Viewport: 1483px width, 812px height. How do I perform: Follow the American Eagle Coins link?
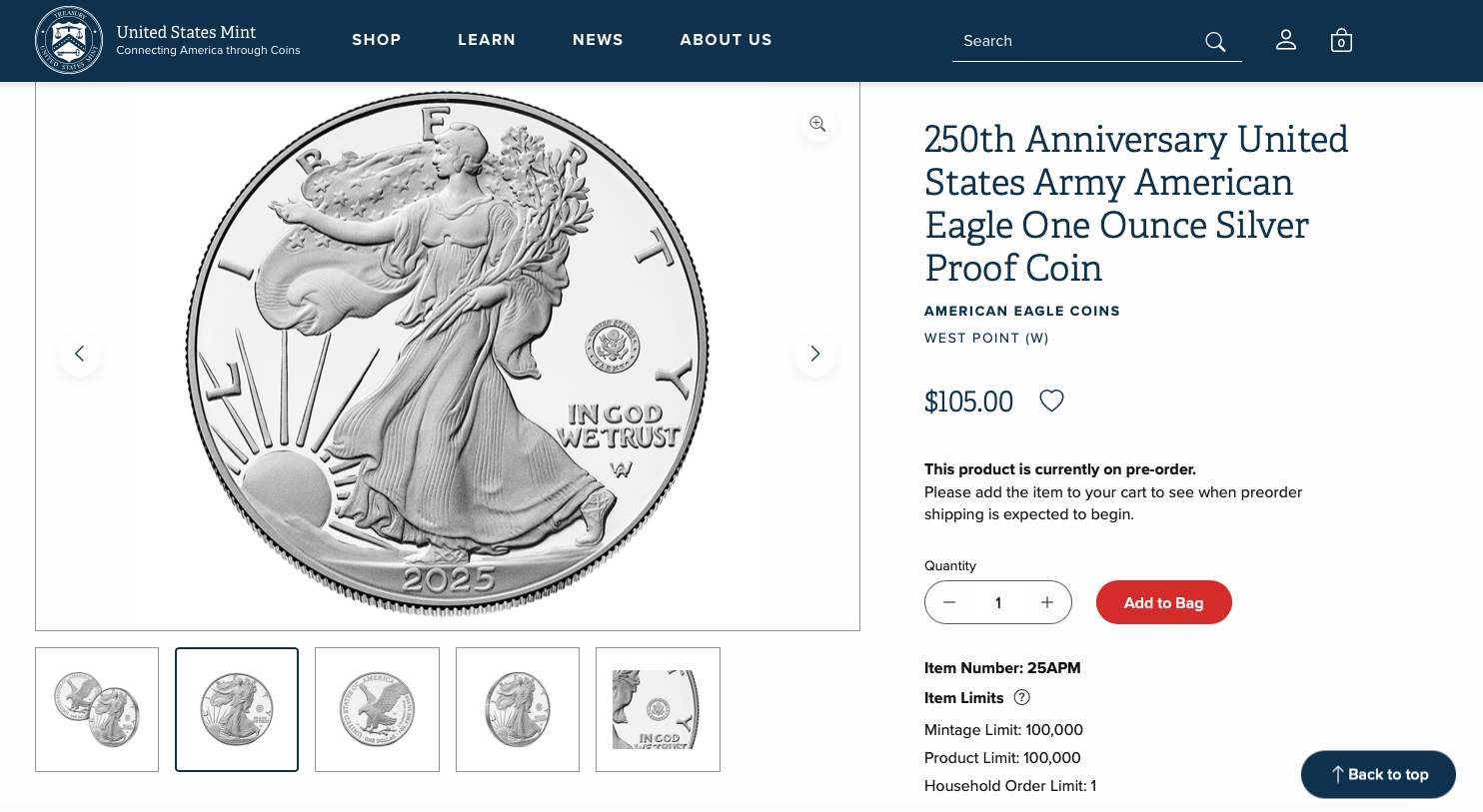(x=1022, y=311)
